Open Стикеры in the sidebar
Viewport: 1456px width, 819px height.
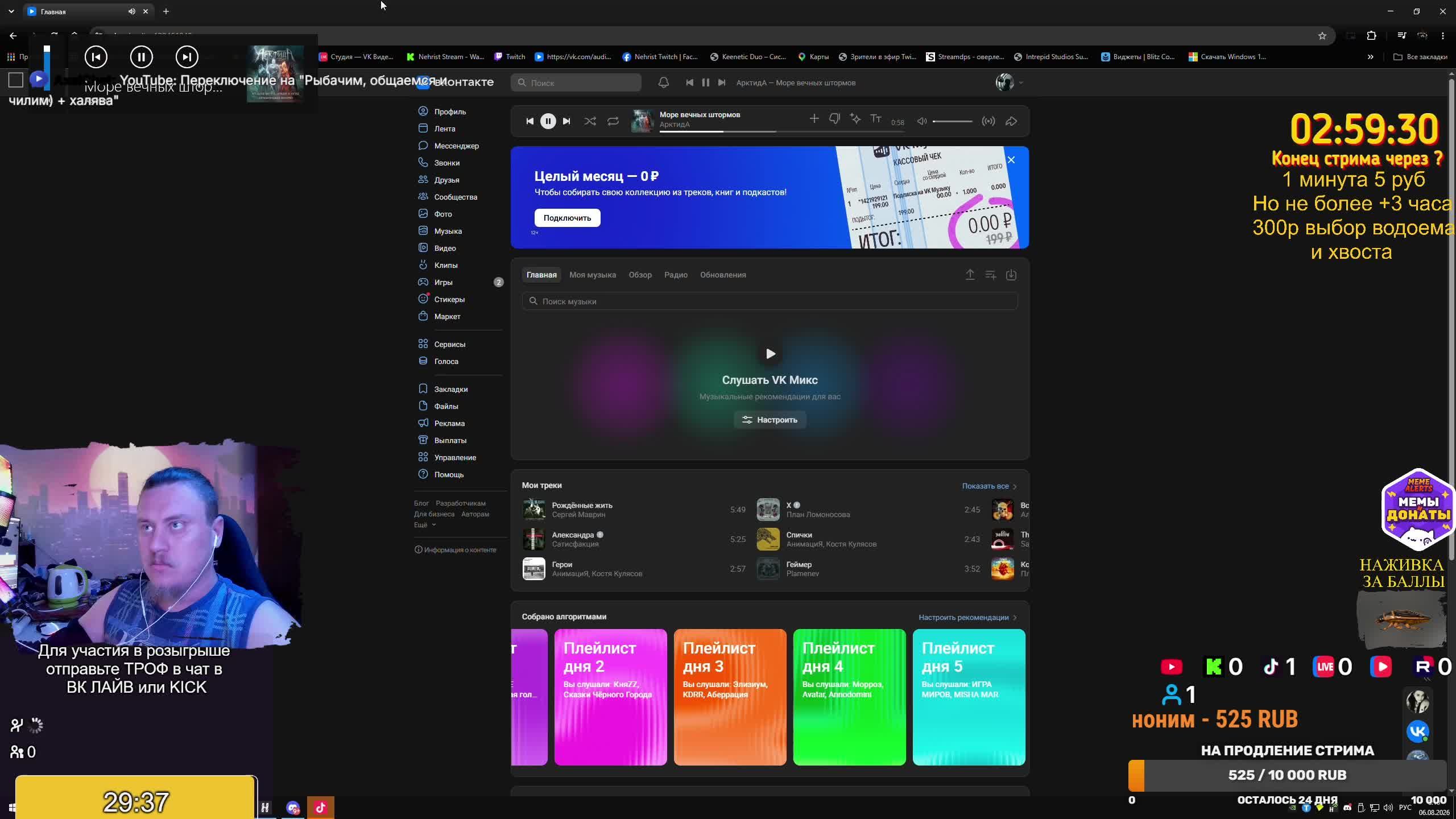[x=449, y=299]
